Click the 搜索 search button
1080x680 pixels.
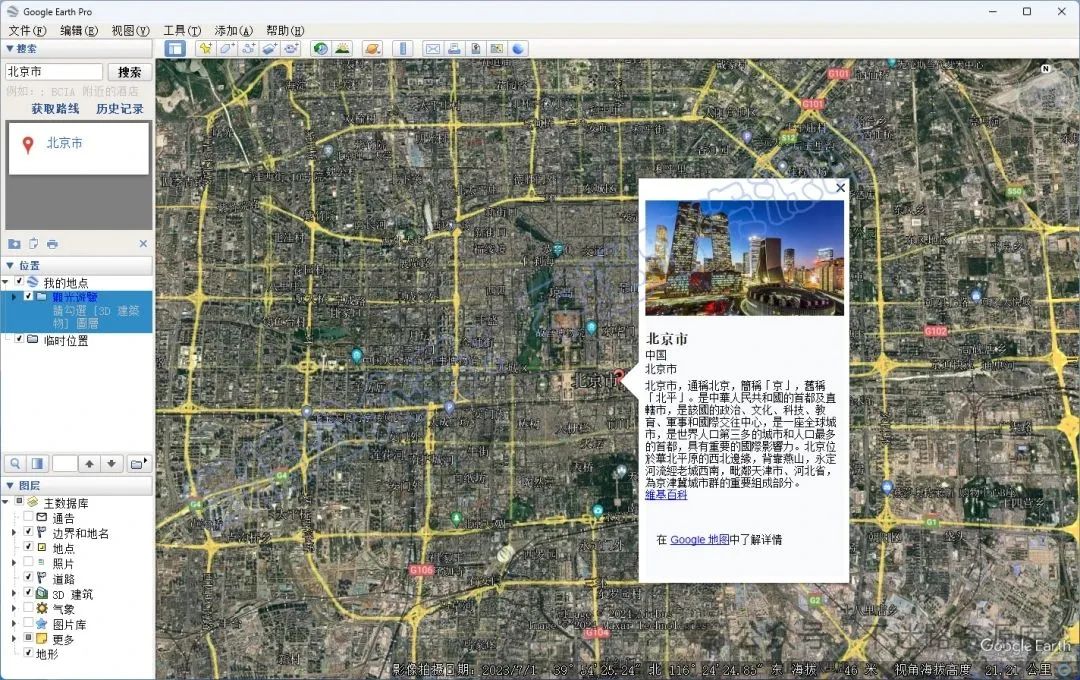click(129, 72)
